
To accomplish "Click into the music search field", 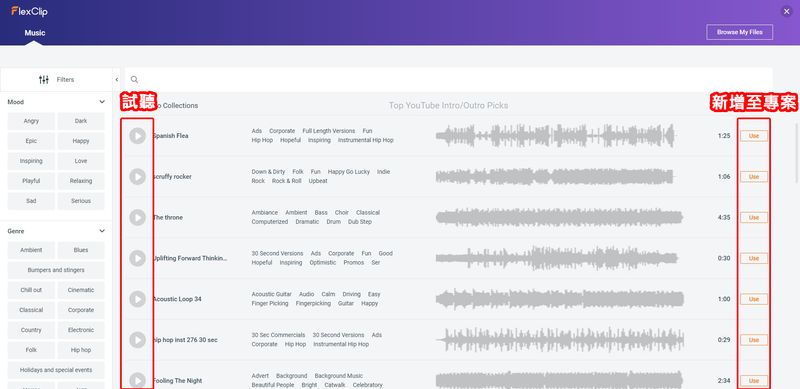I will tap(449, 80).
